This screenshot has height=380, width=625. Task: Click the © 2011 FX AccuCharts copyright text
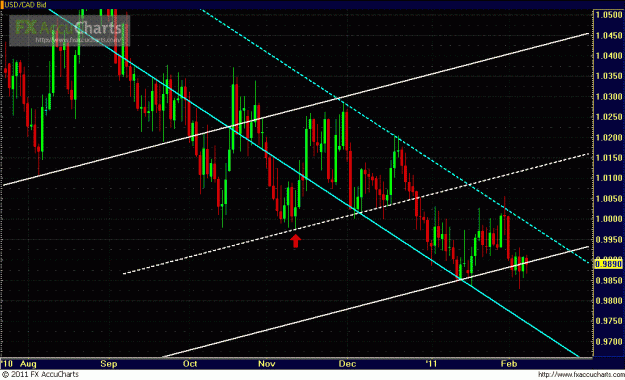click(40, 374)
